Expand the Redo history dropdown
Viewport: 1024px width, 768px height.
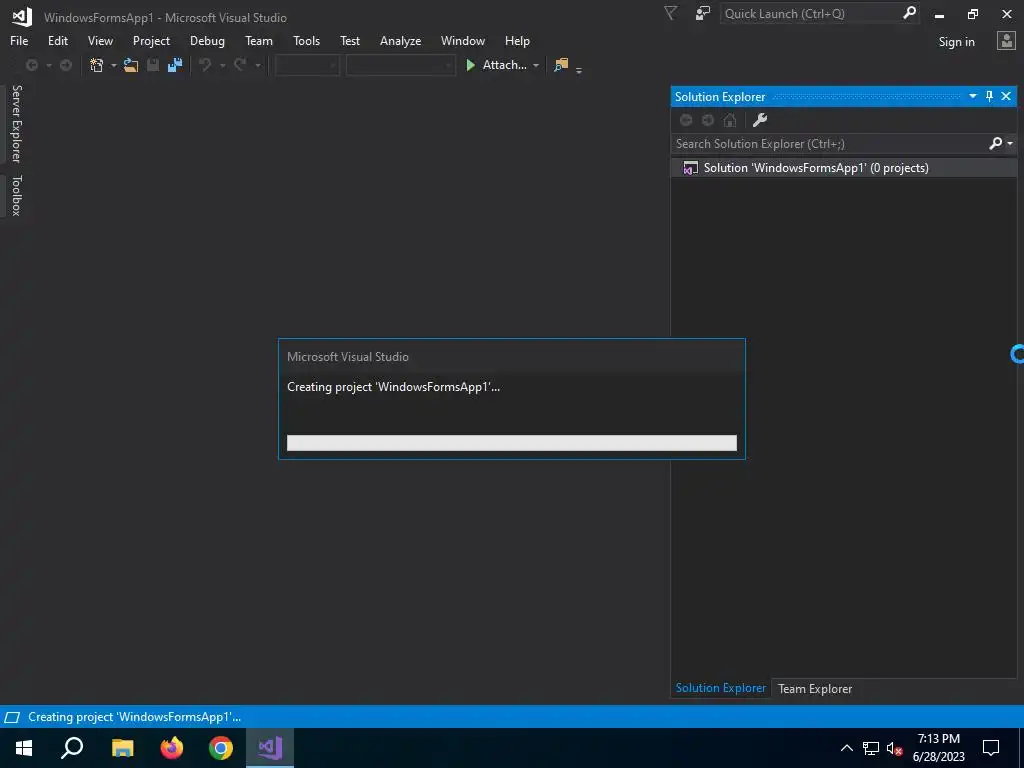pyautogui.click(x=257, y=65)
